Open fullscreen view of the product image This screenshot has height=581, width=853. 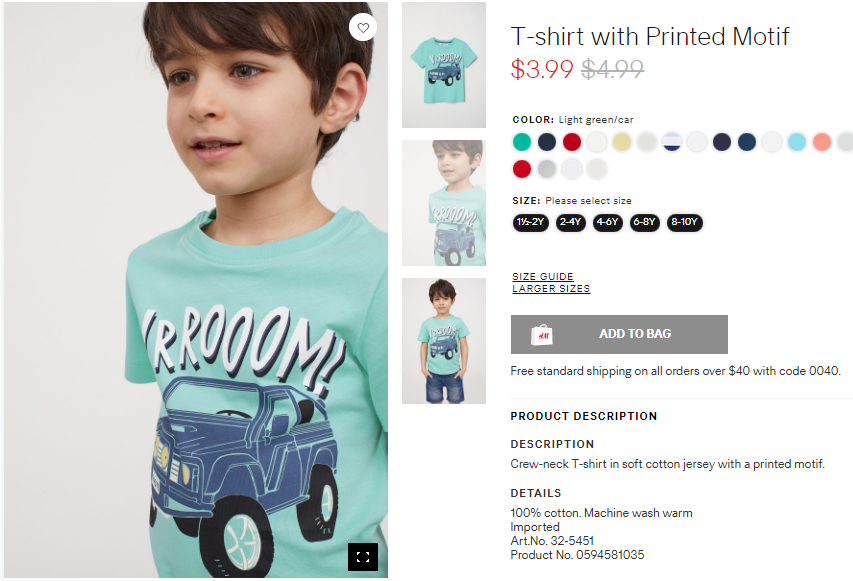[363, 557]
